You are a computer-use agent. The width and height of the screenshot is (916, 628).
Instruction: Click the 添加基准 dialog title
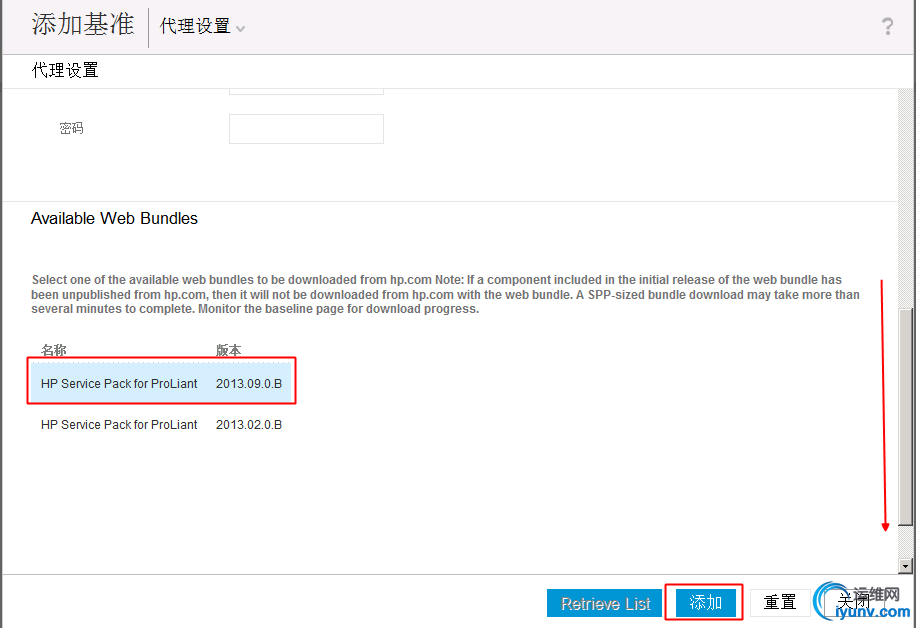83,25
